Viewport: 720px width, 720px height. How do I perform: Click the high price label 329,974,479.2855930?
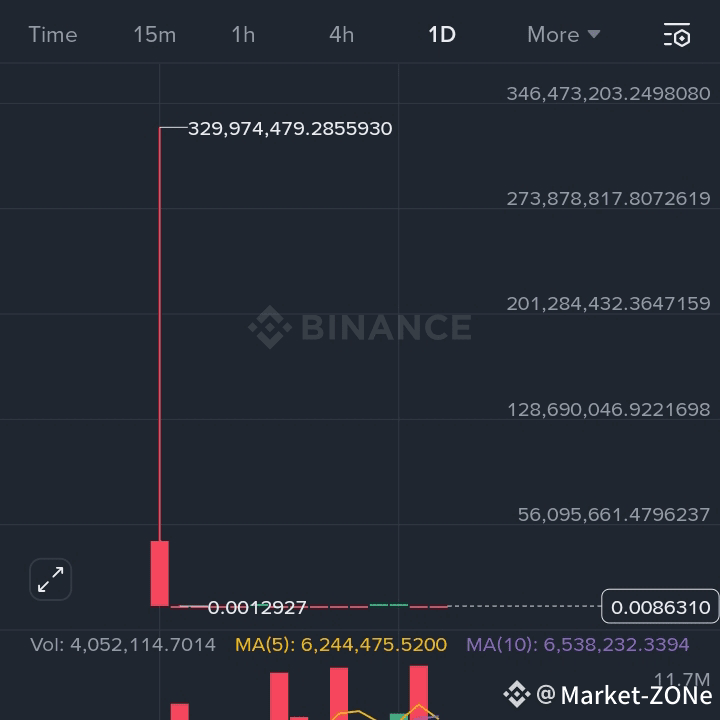(290, 129)
